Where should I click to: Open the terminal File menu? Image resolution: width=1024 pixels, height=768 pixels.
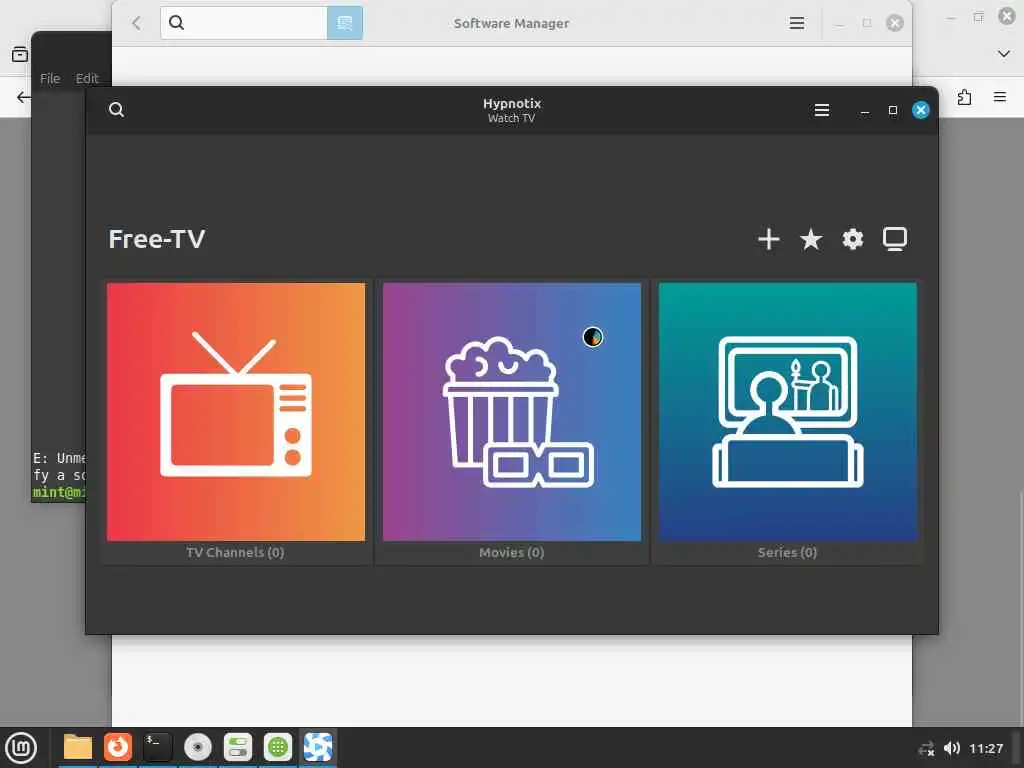(x=50, y=78)
